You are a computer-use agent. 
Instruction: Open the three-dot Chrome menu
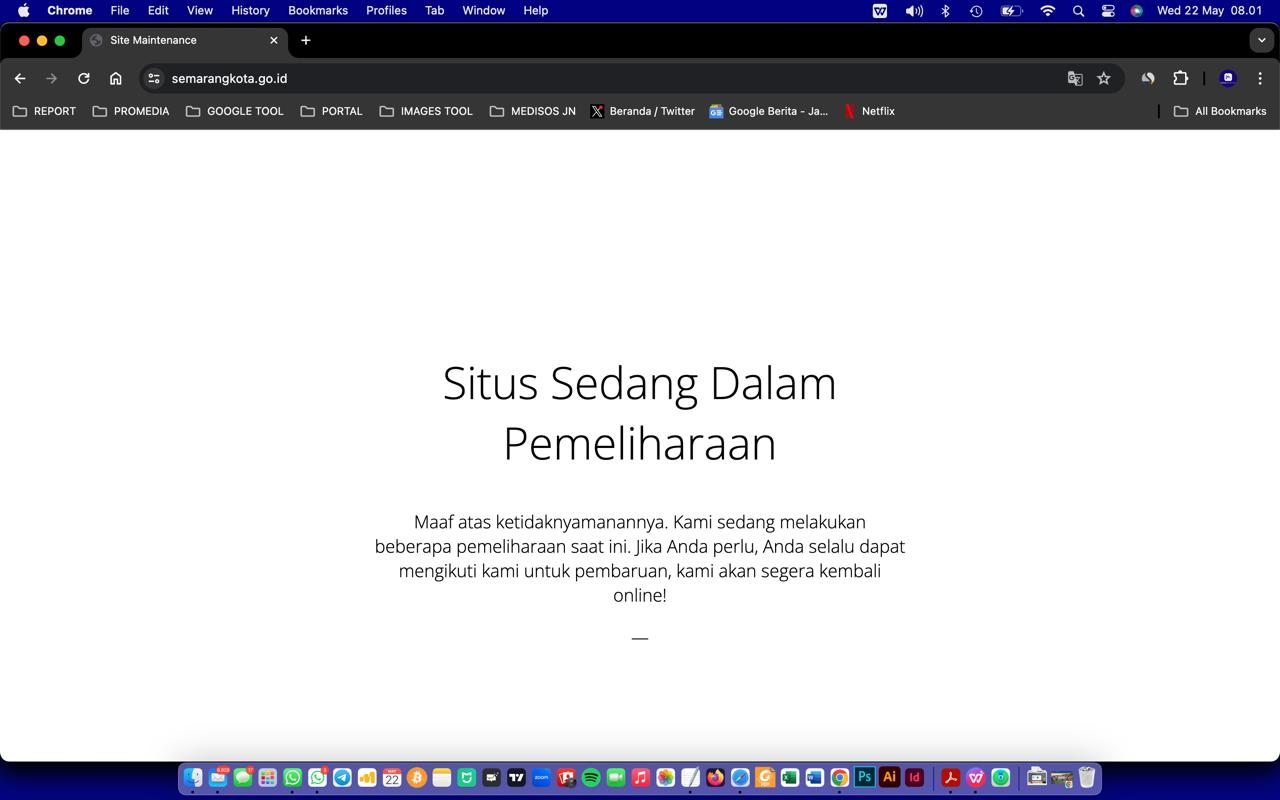point(1260,78)
